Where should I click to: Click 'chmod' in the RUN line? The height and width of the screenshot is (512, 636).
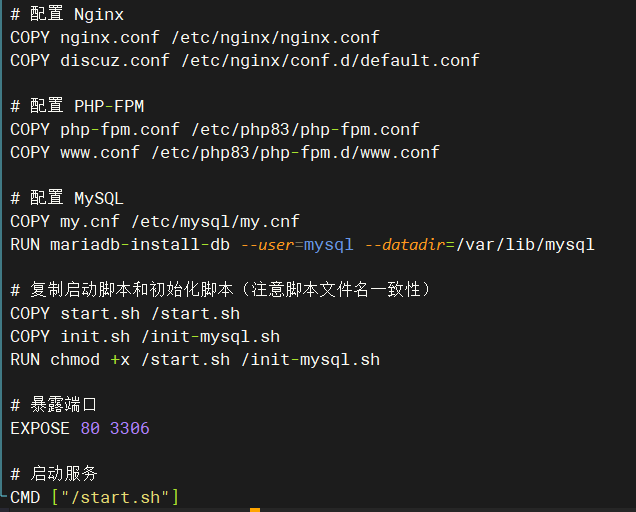75,360
